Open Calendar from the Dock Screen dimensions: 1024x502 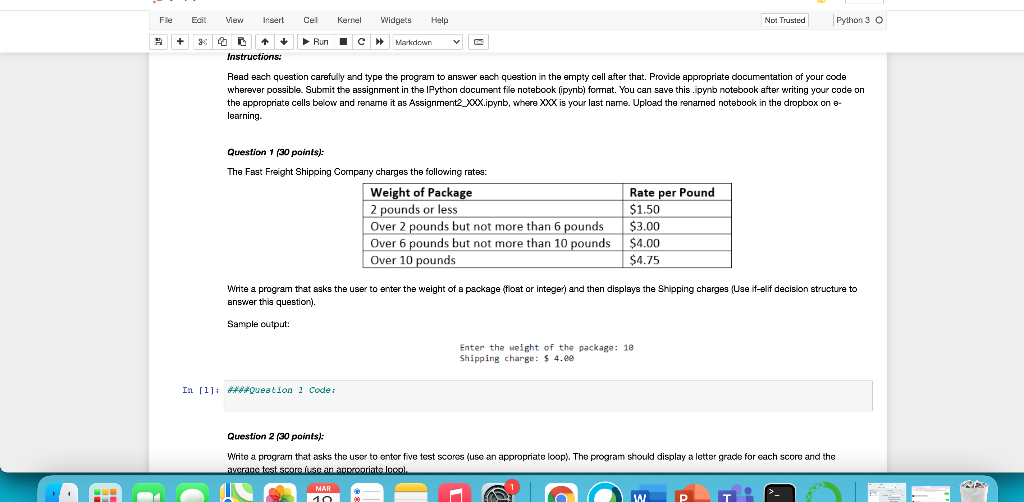(x=323, y=492)
